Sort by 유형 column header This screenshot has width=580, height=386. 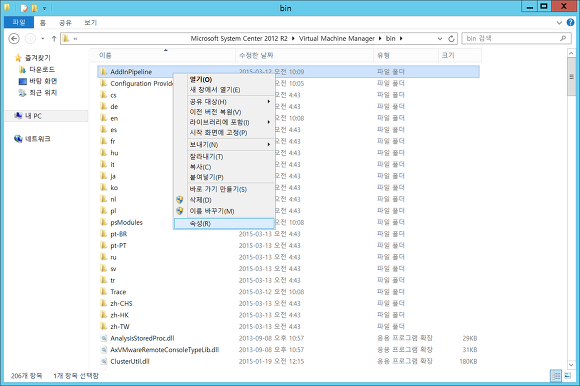[x=406, y=55]
